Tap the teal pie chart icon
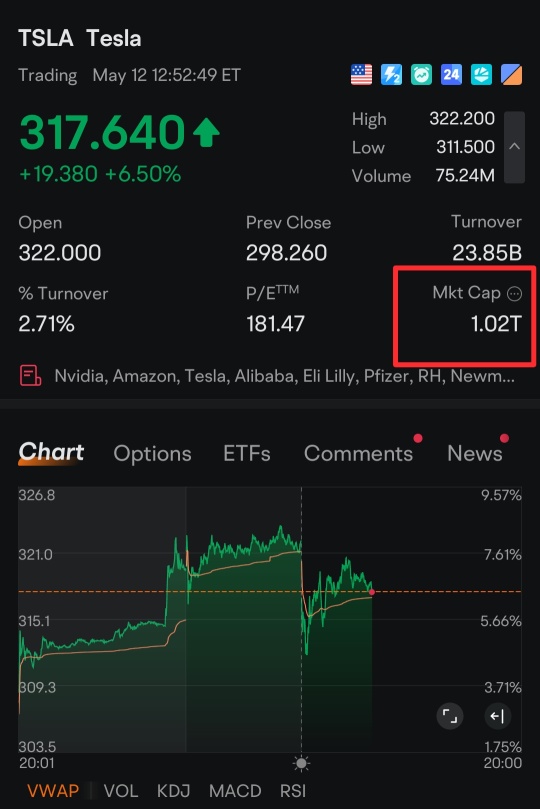Viewport: 540px width, 809px height. click(481, 75)
